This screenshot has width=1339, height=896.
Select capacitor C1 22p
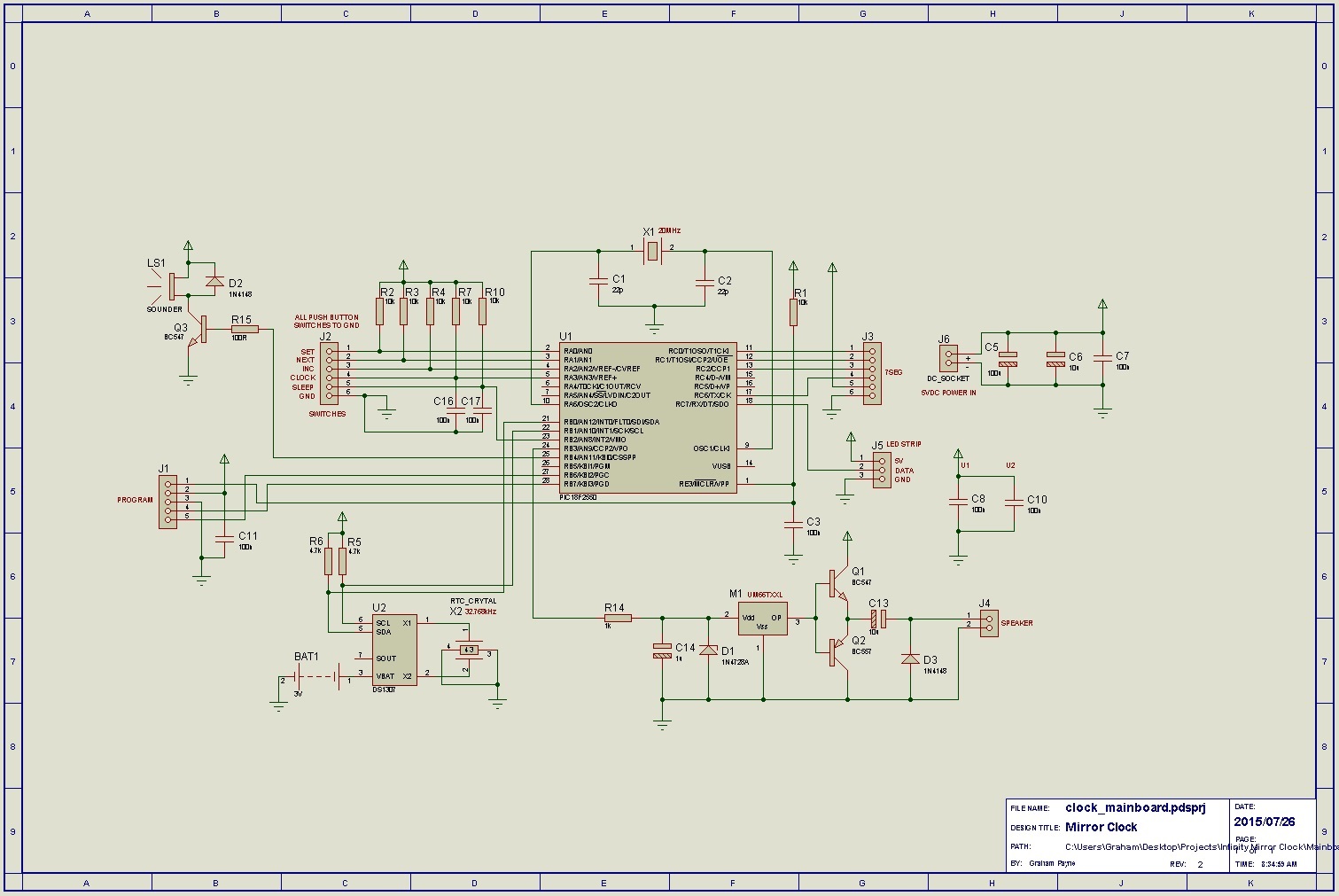coord(598,282)
